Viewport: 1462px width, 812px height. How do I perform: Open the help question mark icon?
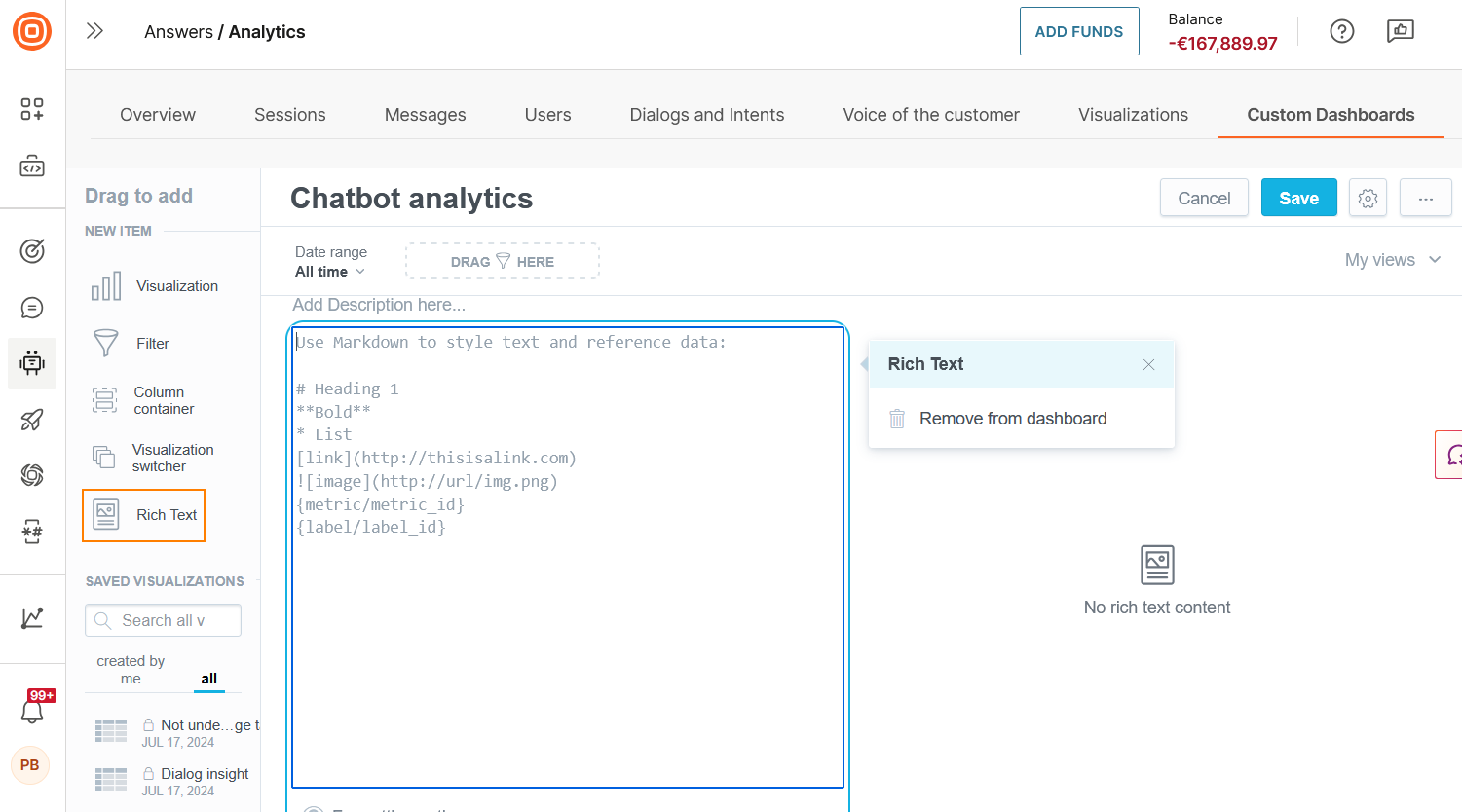[x=1341, y=31]
